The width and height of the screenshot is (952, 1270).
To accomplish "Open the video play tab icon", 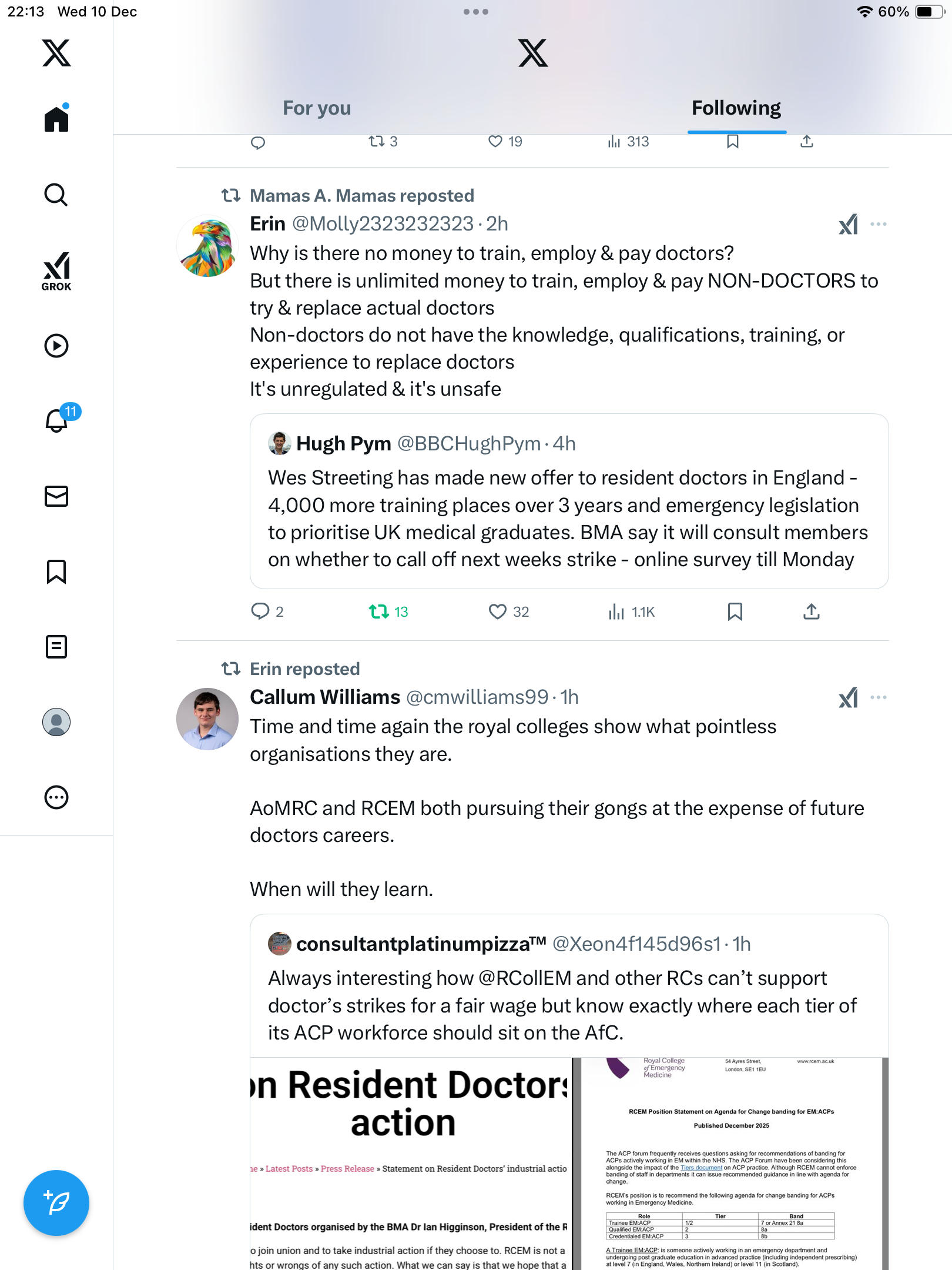I will 56,346.
